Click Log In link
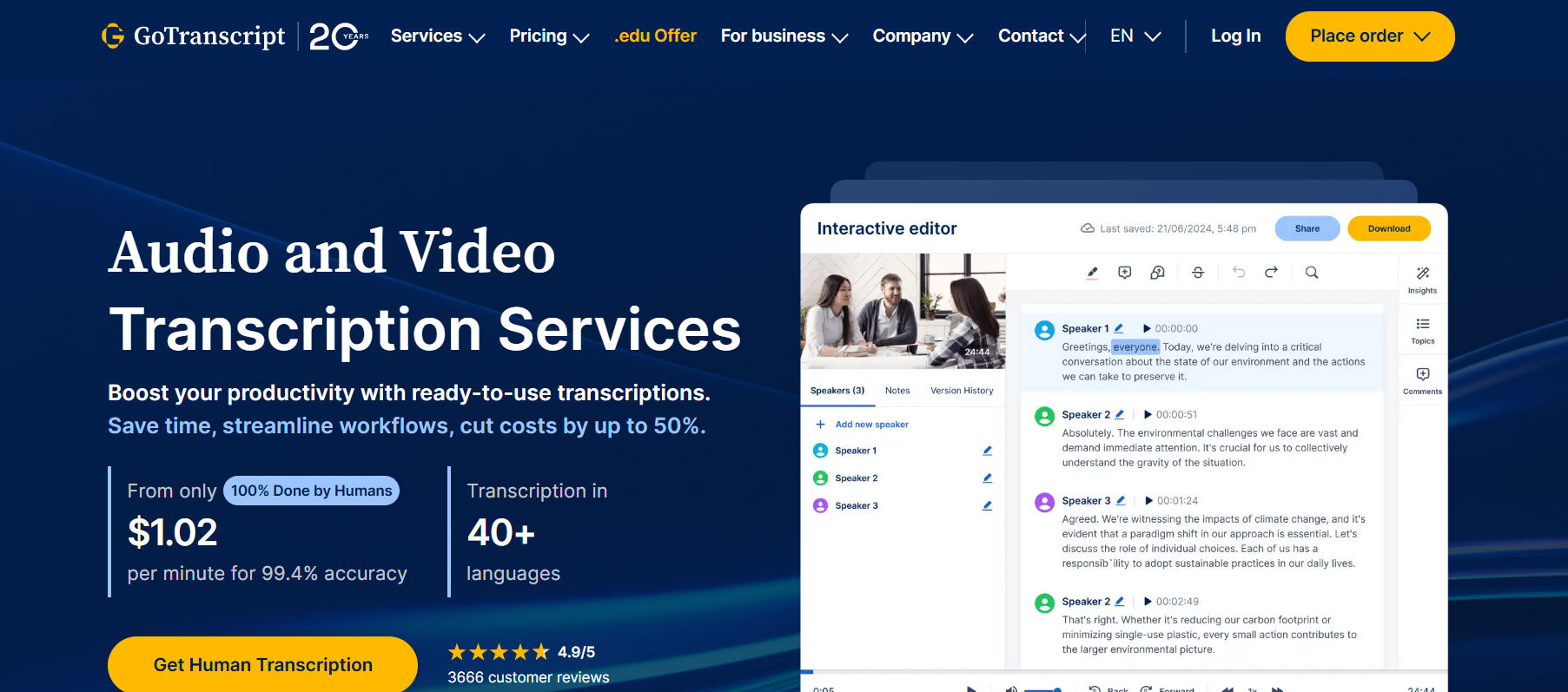This screenshot has width=1568, height=692. click(x=1236, y=36)
